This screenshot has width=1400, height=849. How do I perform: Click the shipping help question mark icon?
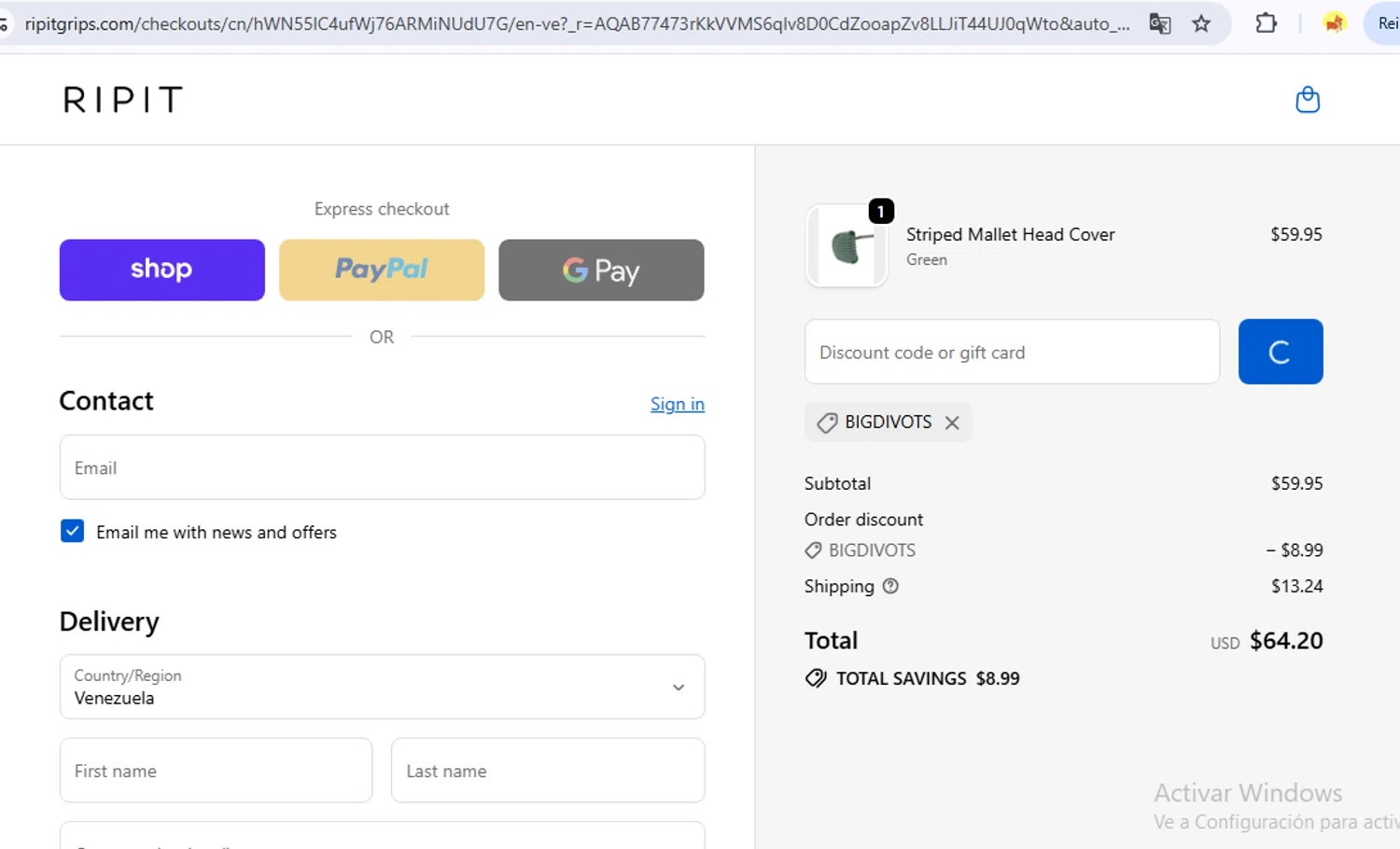pyautogui.click(x=890, y=586)
